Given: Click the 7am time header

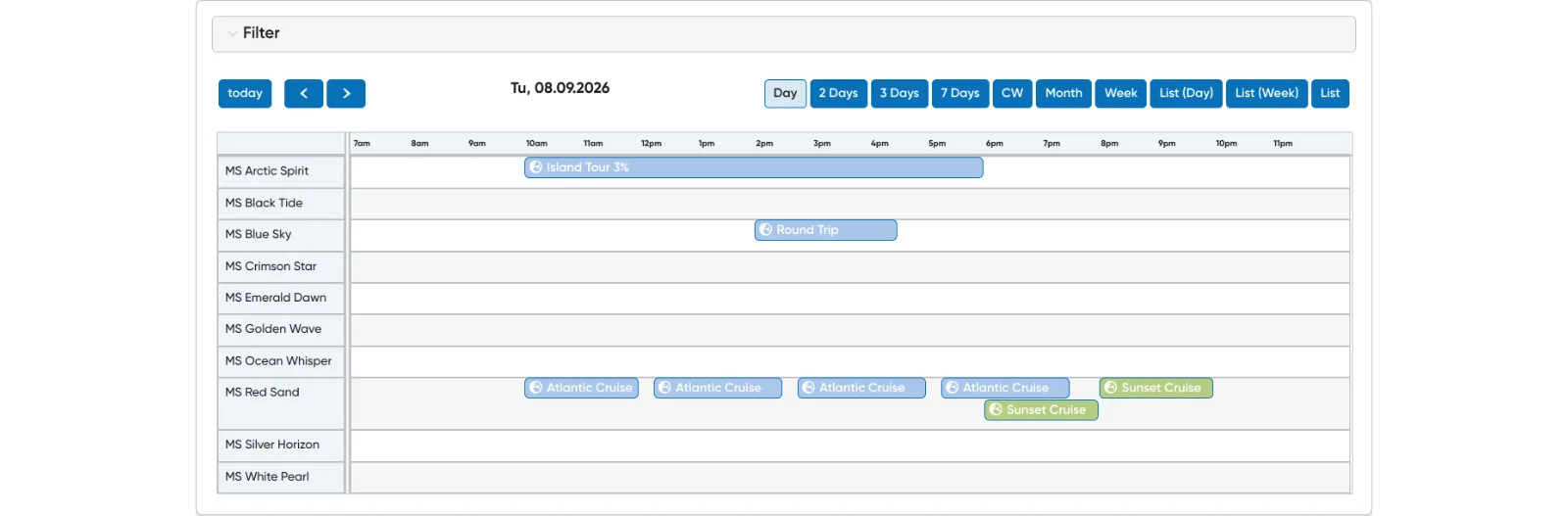Looking at the screenshot, I should pyautogui.click(x=362, y=143).
